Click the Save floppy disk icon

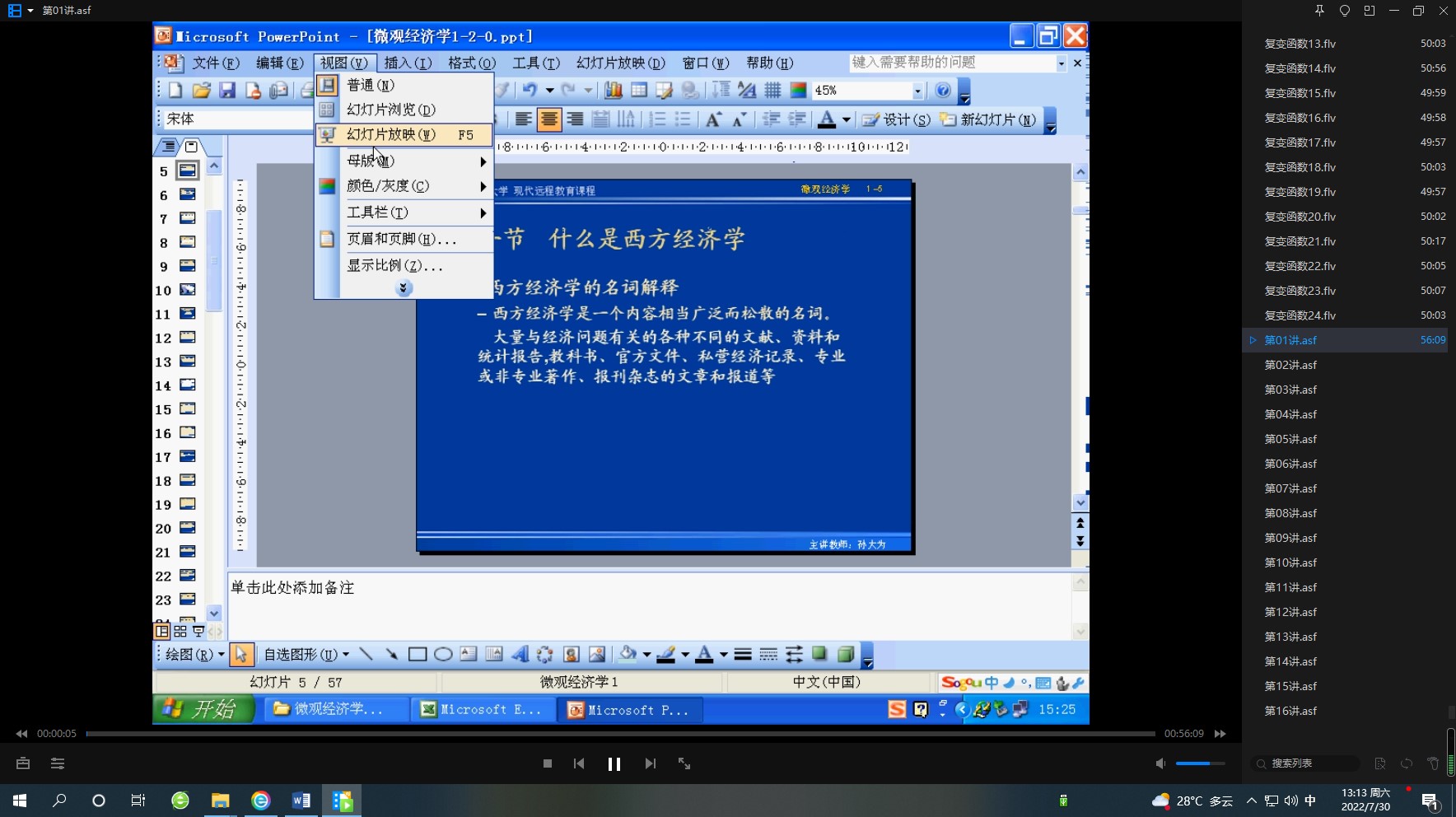click(227, 90)
